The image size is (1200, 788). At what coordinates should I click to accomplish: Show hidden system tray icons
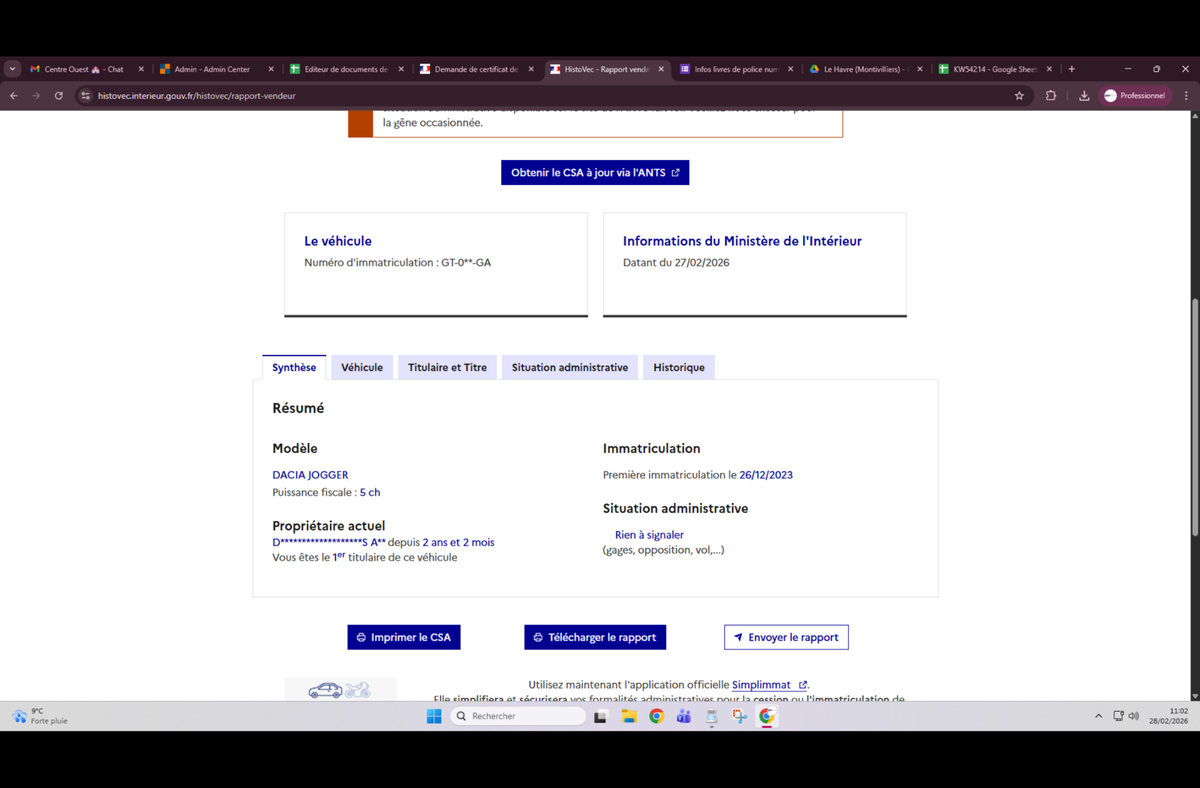(x=1099, y=716)
